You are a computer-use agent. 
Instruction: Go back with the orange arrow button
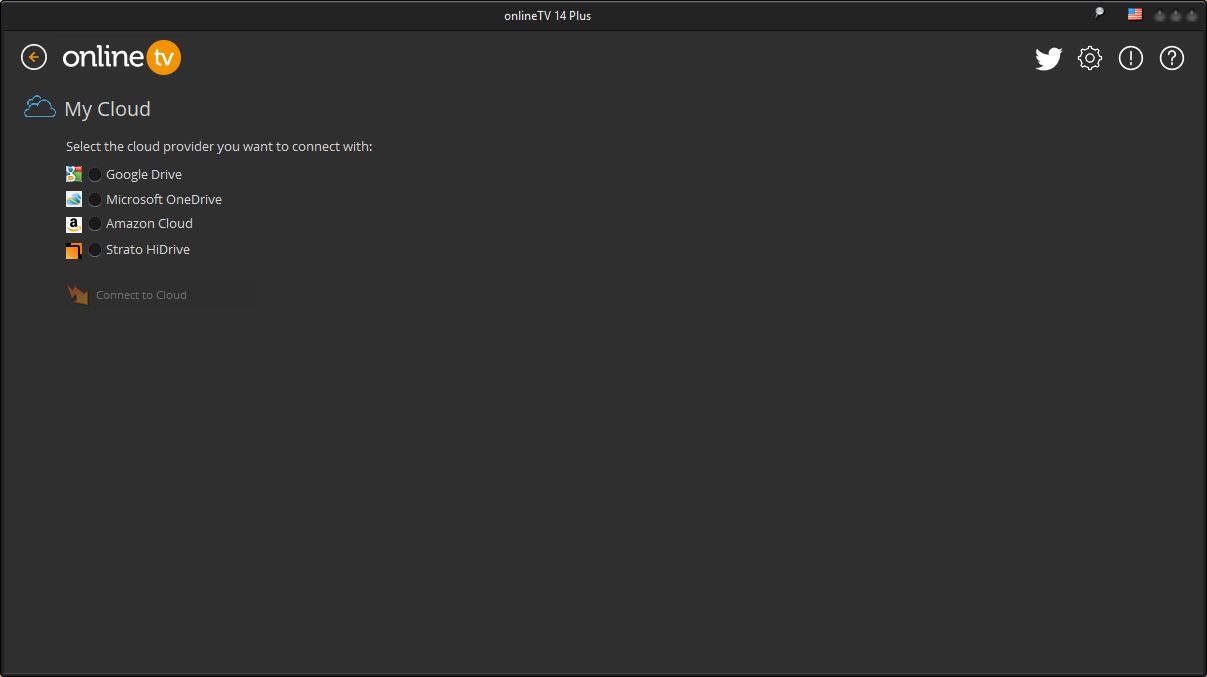pyautogui.click(x=34, y=58)
